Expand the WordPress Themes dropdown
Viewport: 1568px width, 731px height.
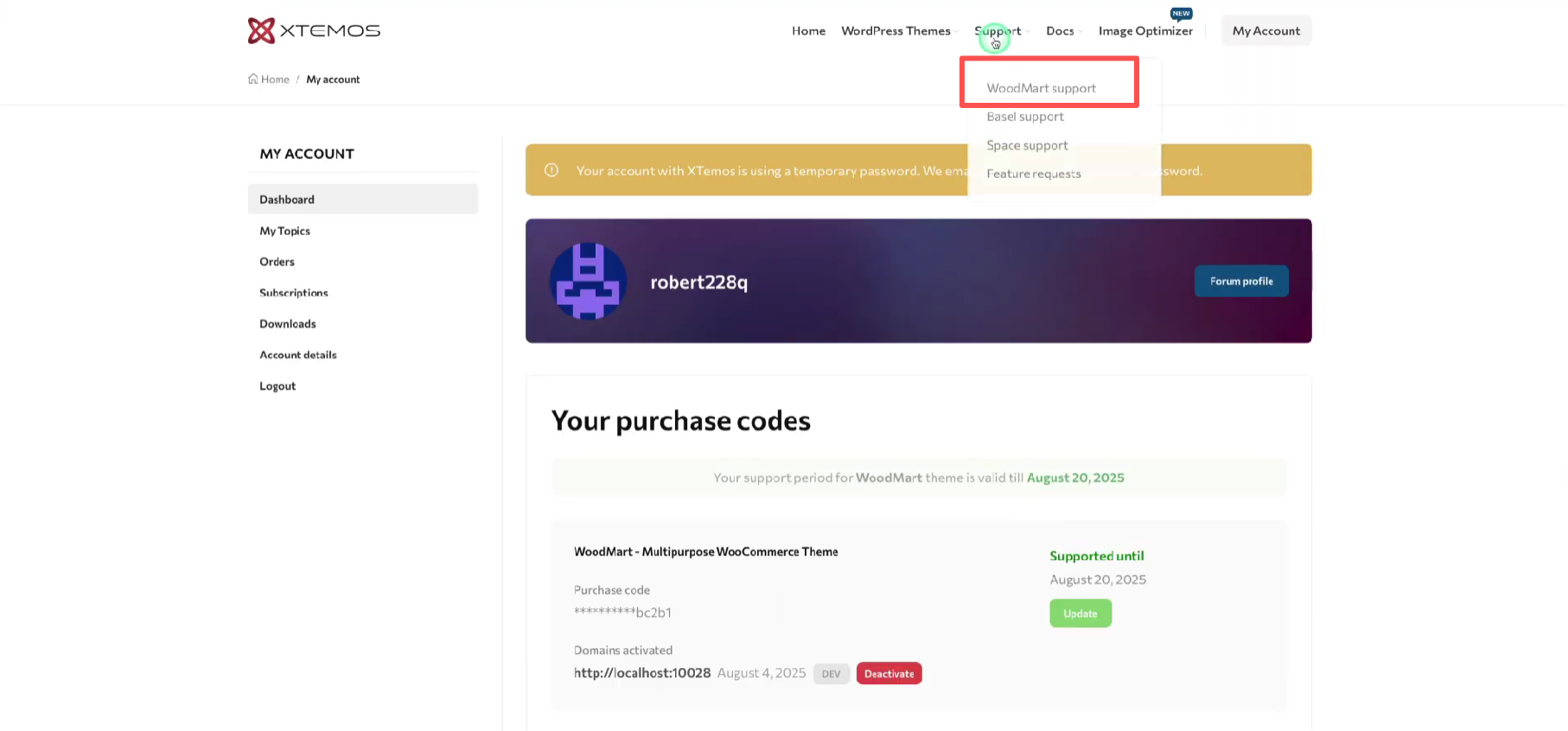tap(899, 31)
